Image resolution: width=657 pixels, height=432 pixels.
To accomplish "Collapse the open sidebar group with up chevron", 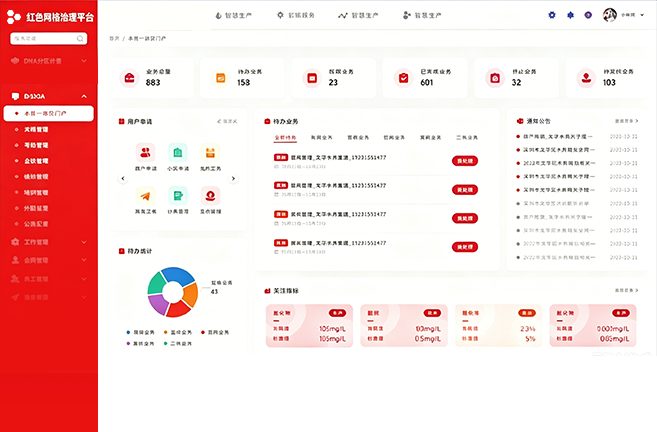I will pos(84,96).
